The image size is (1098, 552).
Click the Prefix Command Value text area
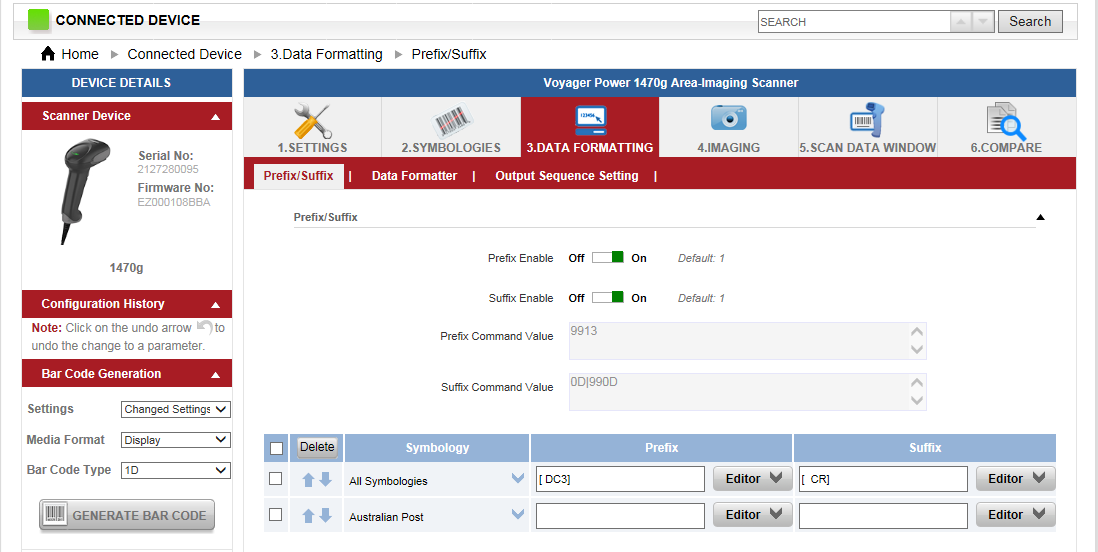click(x=748, y=341)
